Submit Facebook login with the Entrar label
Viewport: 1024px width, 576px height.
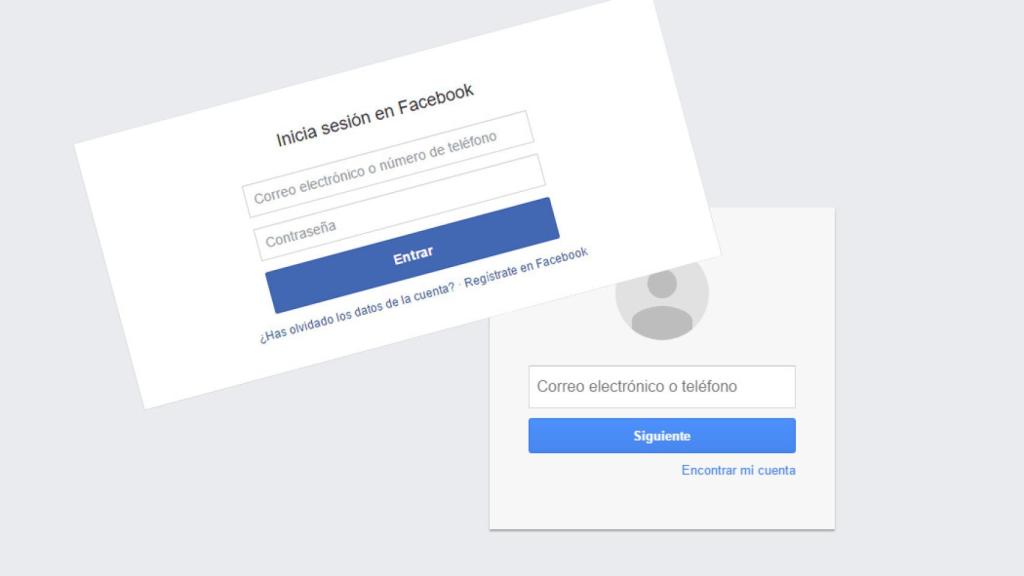413,255
